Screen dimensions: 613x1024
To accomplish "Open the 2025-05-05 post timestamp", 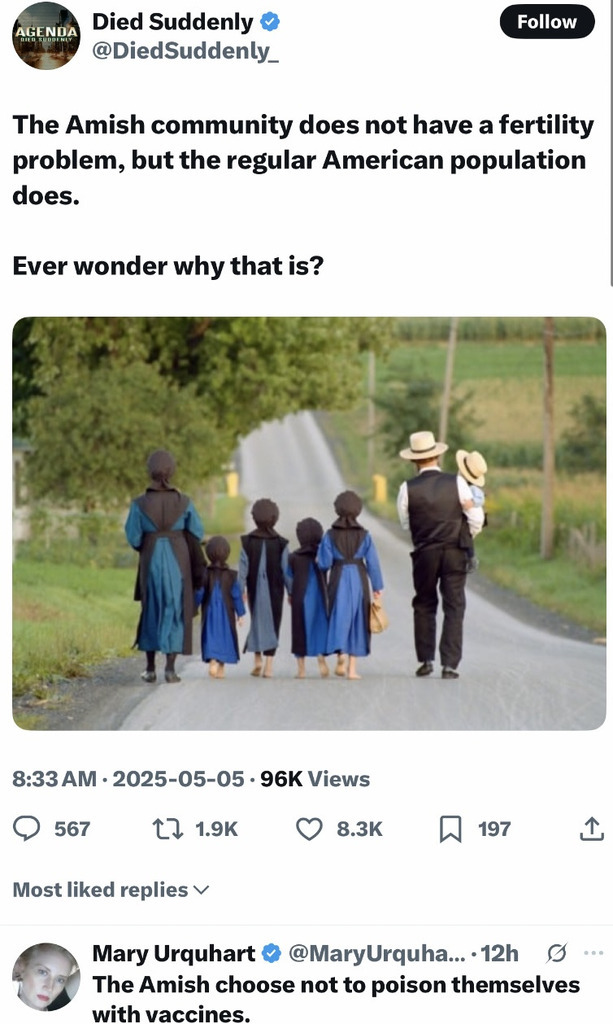I will click(178, 778).
